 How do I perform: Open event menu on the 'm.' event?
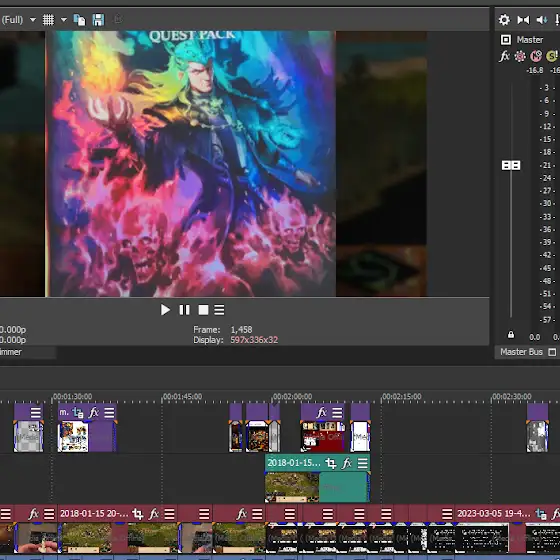[109, 413]
